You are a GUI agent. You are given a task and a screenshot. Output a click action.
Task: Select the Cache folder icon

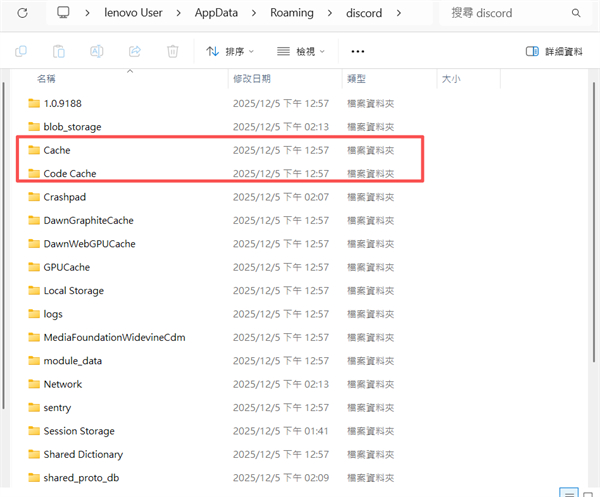click(x=34, y=150)
